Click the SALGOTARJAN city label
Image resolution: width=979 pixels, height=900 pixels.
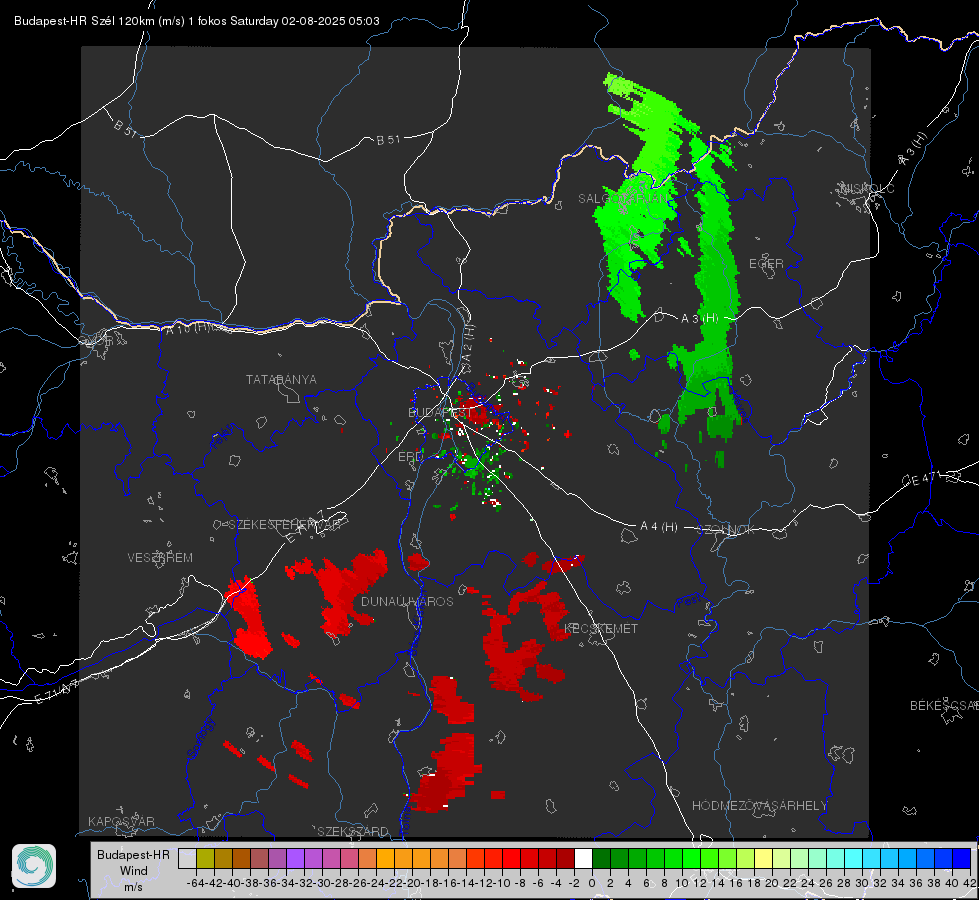click(623, 199)
